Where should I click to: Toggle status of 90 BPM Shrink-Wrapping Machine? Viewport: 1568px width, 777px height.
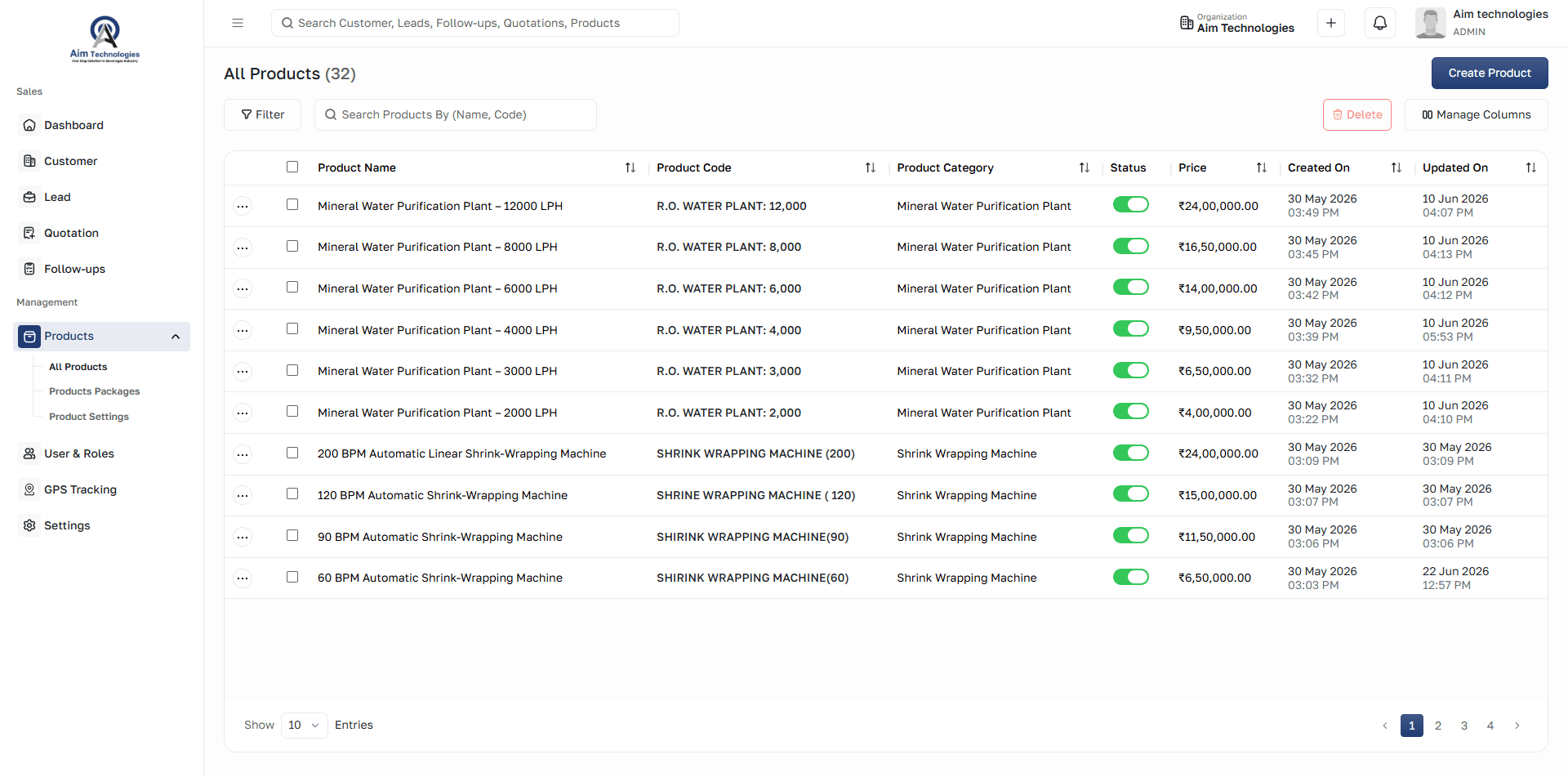click(1131, 535)
